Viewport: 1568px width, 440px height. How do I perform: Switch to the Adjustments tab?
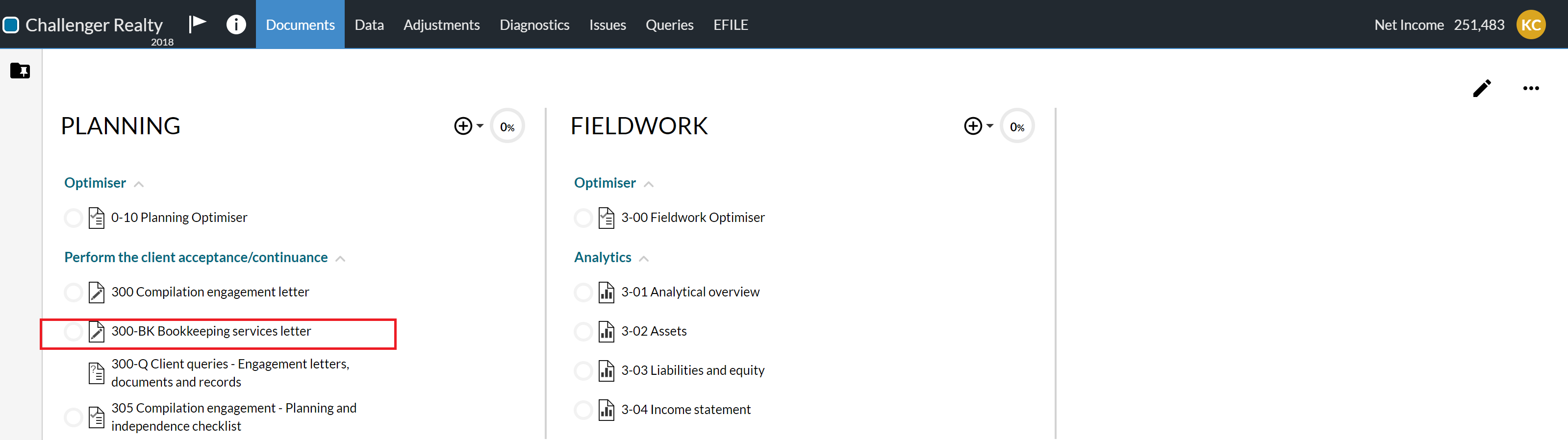441,25
